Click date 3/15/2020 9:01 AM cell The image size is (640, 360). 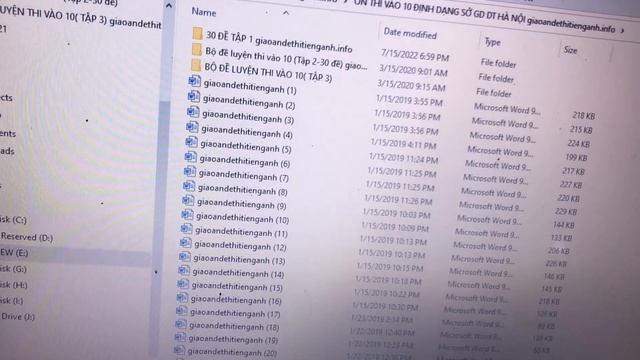[x=413, y=70]
